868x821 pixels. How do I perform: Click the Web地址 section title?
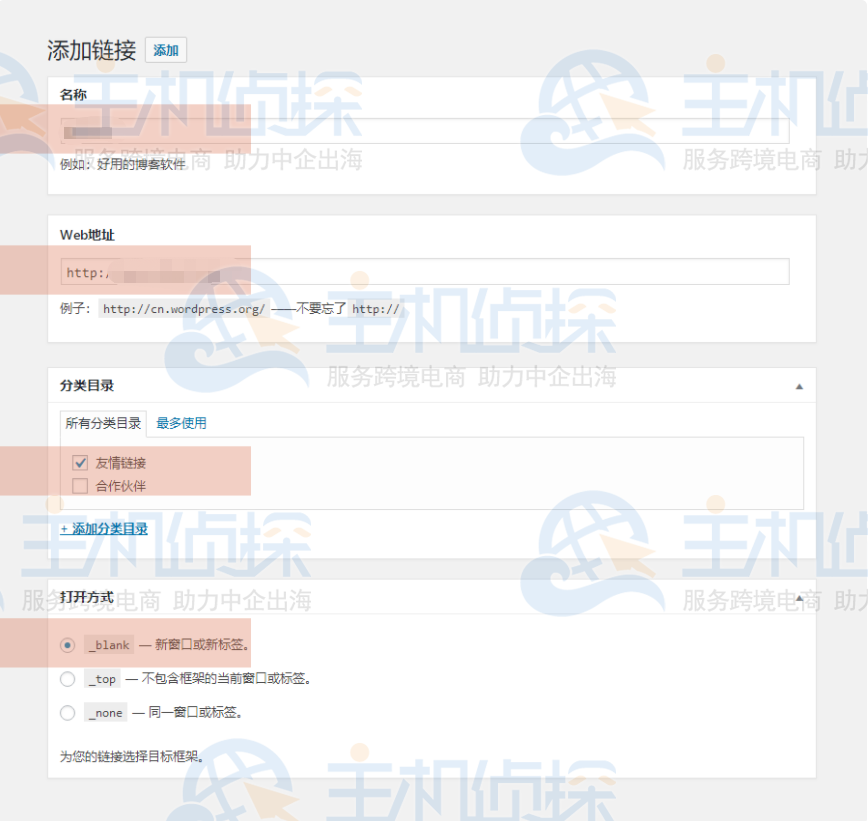point(87,235)
